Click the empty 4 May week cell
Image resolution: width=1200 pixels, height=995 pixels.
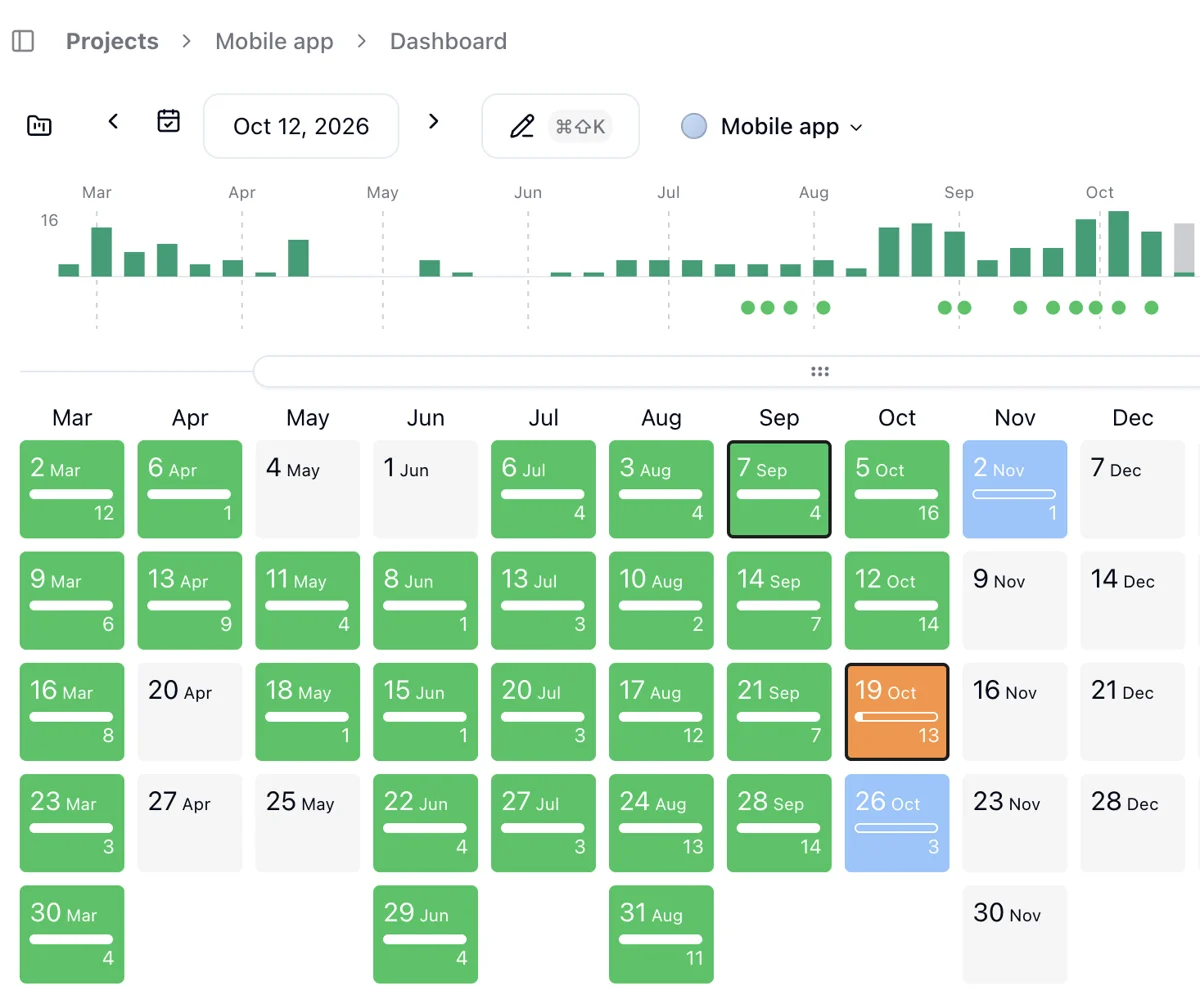point(307,489)
